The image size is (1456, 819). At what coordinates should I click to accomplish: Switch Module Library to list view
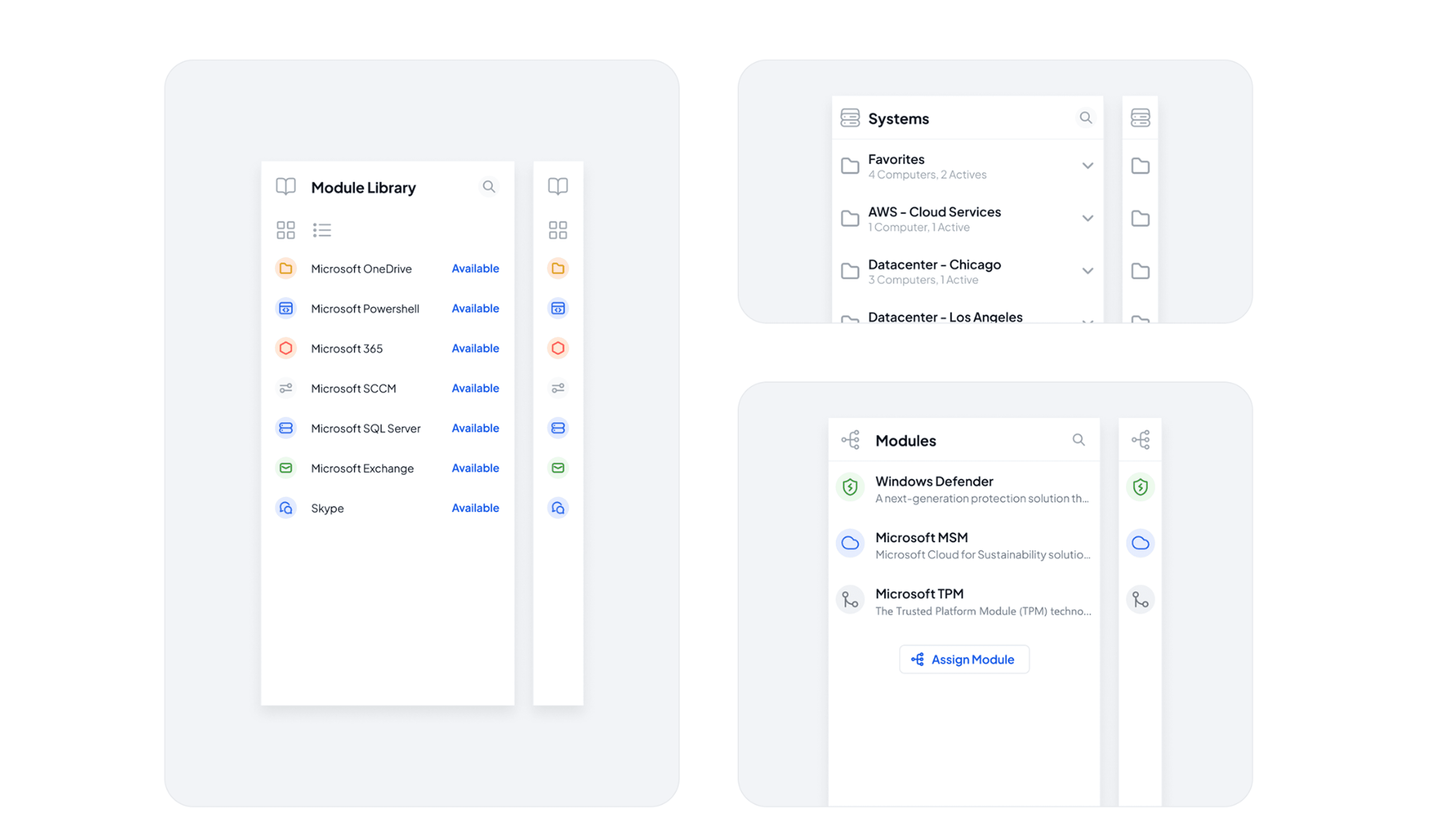322,230
